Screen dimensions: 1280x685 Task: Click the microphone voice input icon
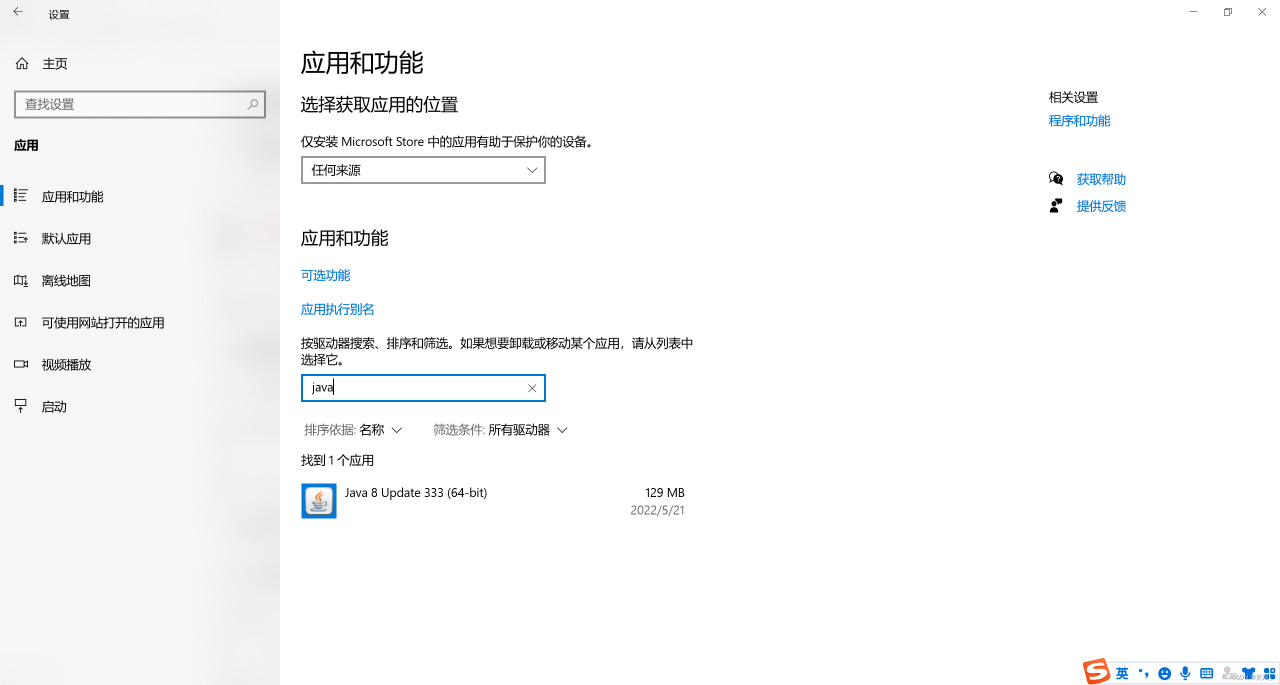coord(1185,673)
